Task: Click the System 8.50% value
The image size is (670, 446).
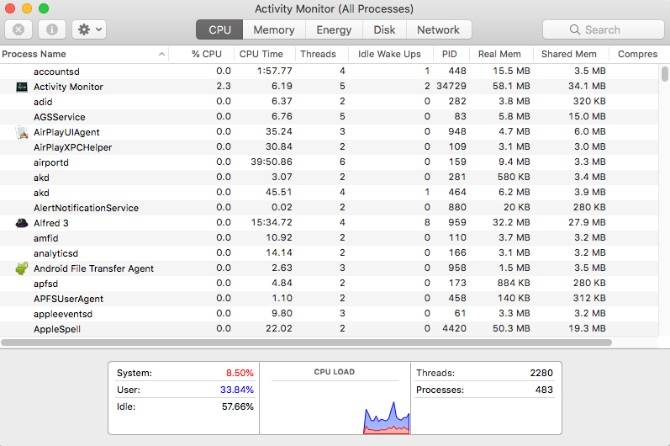Action: (239, 373)
